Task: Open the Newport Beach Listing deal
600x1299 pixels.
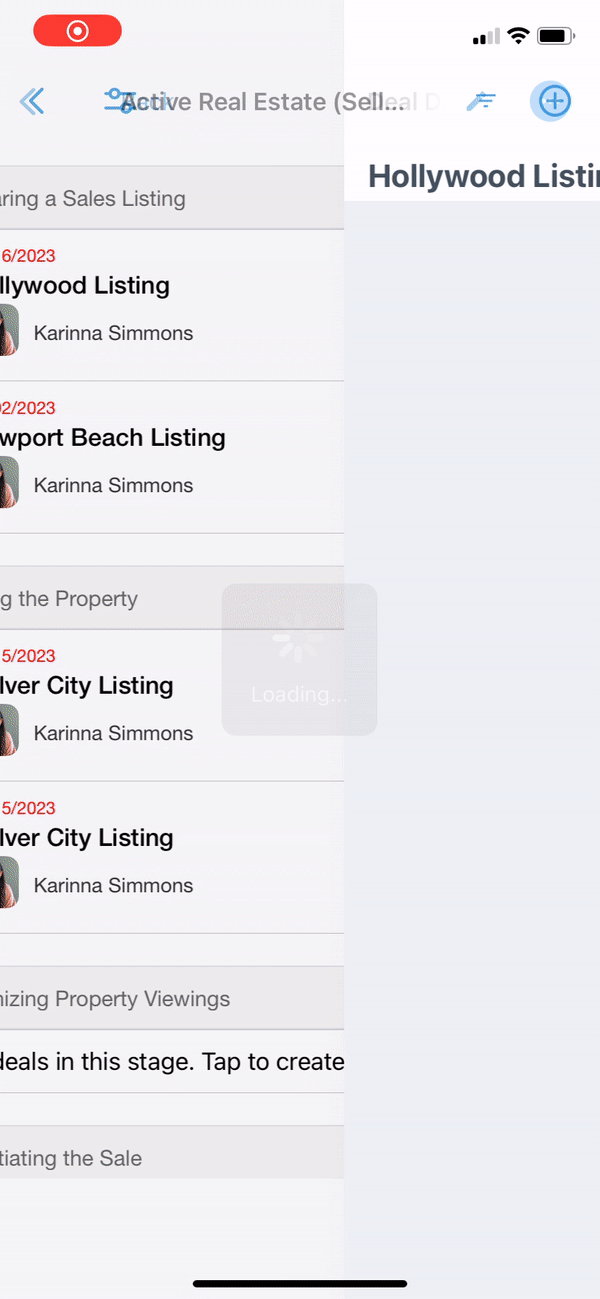Action: coord(113,438)
